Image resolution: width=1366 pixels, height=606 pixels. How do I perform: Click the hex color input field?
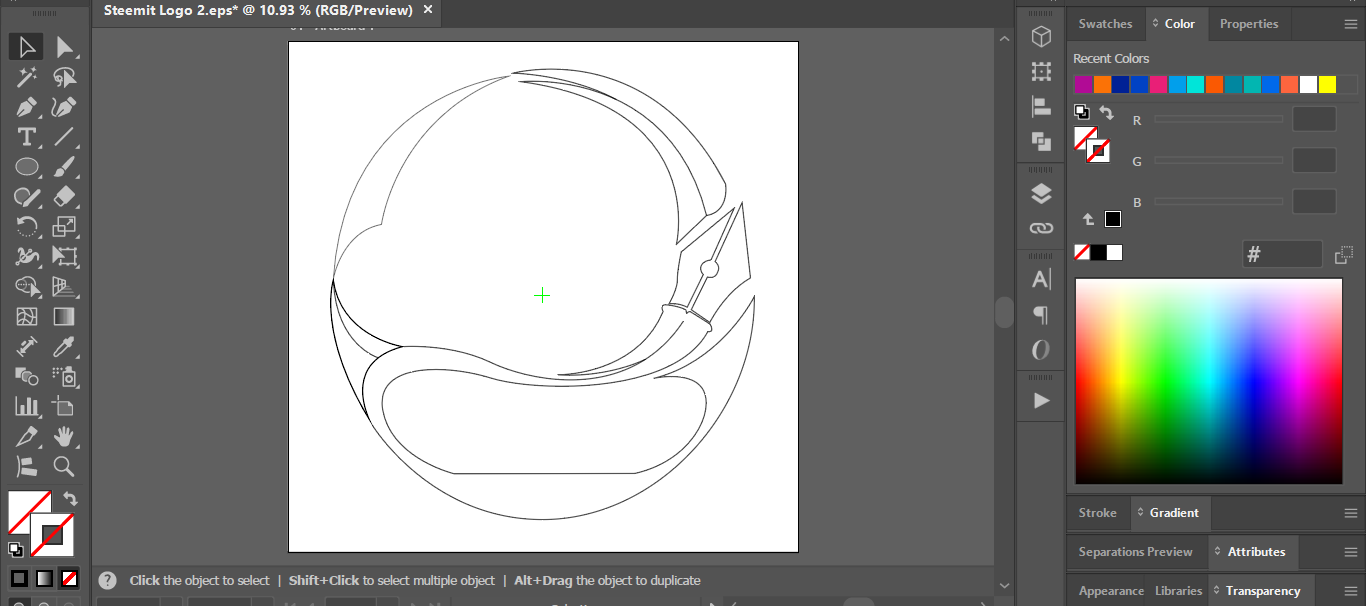tap(1282, 254)
